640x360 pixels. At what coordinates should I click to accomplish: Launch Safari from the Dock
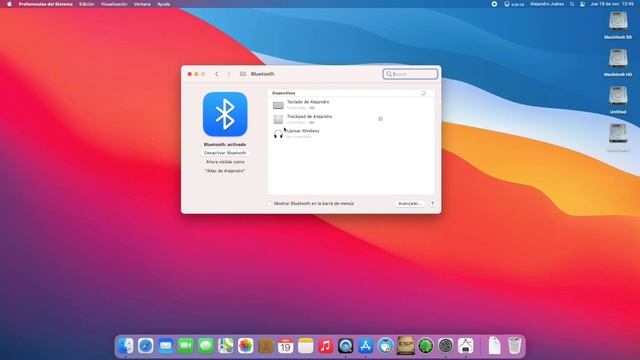click(x=146, y=346)
